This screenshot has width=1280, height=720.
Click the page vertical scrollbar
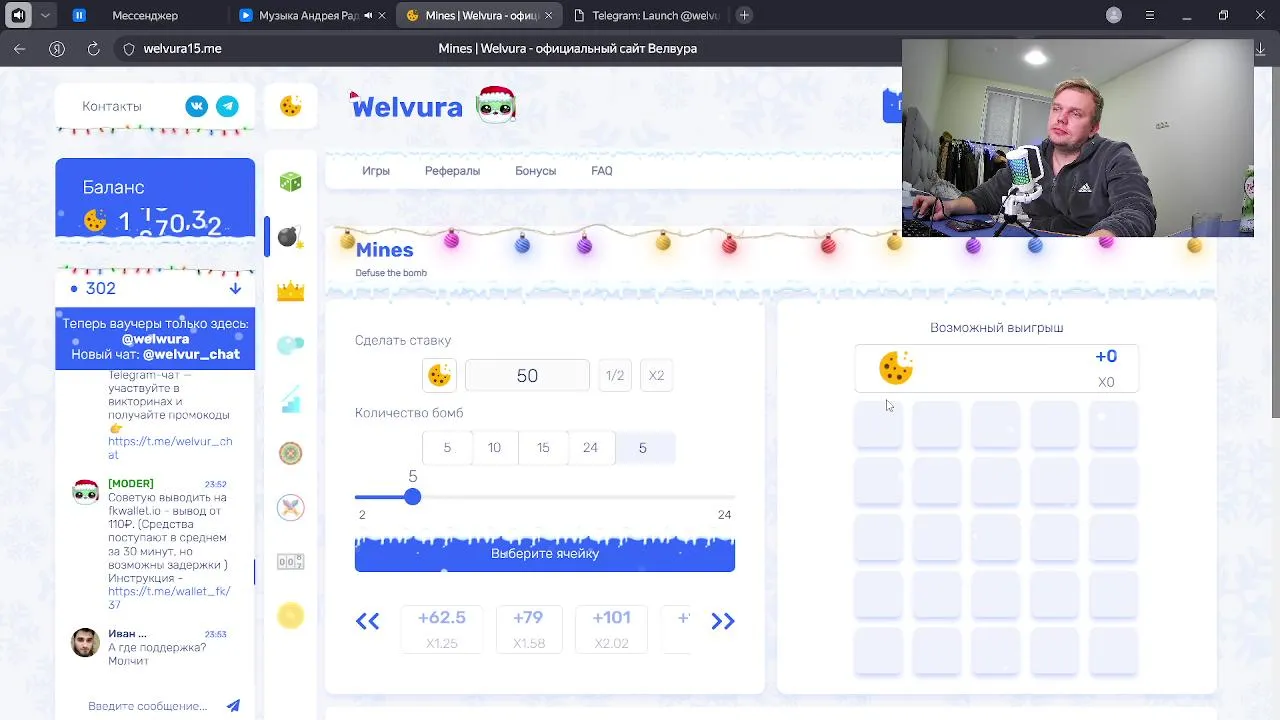tap(1274, 240)
